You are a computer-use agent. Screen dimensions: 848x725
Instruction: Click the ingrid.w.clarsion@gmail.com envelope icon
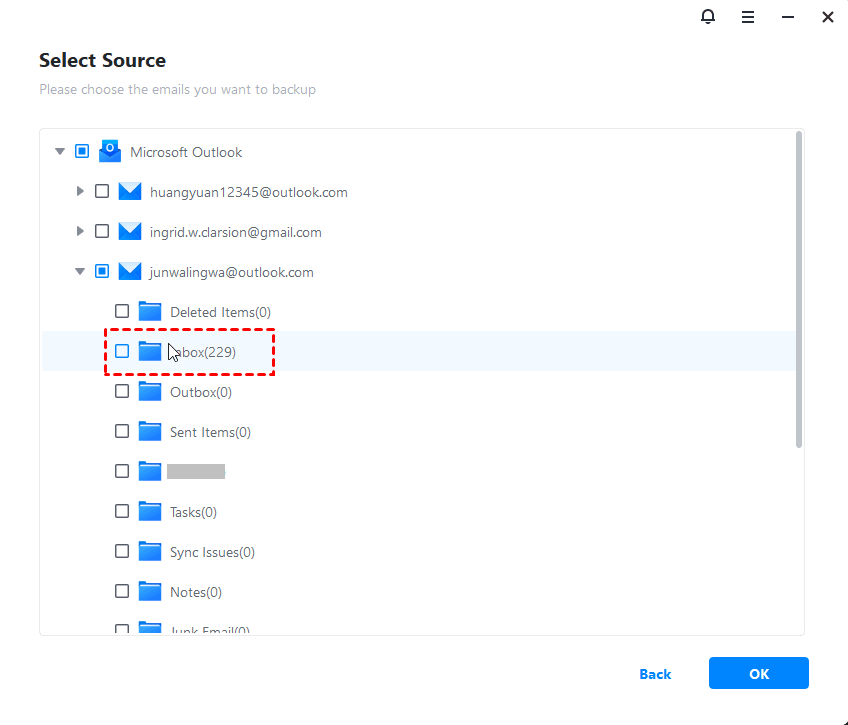[x=130, y=231]
